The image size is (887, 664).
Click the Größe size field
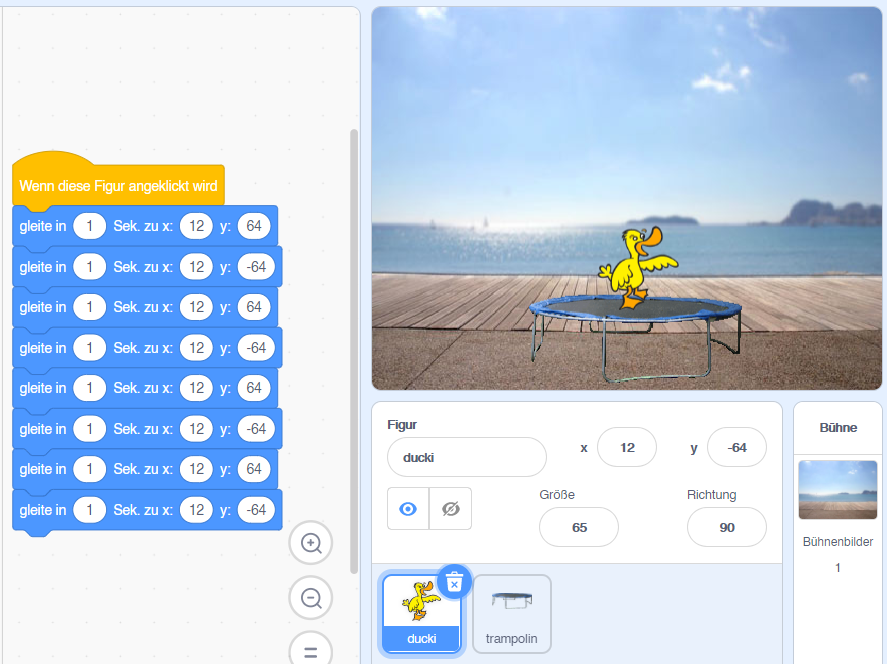(579, 527)
